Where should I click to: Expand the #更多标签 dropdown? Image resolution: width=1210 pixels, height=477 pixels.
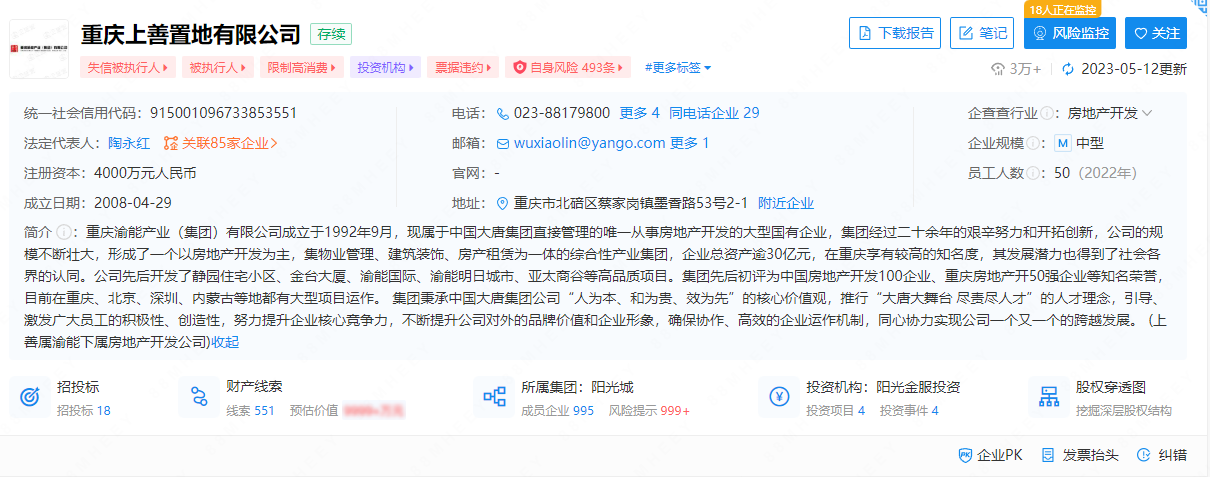[678, 68]
